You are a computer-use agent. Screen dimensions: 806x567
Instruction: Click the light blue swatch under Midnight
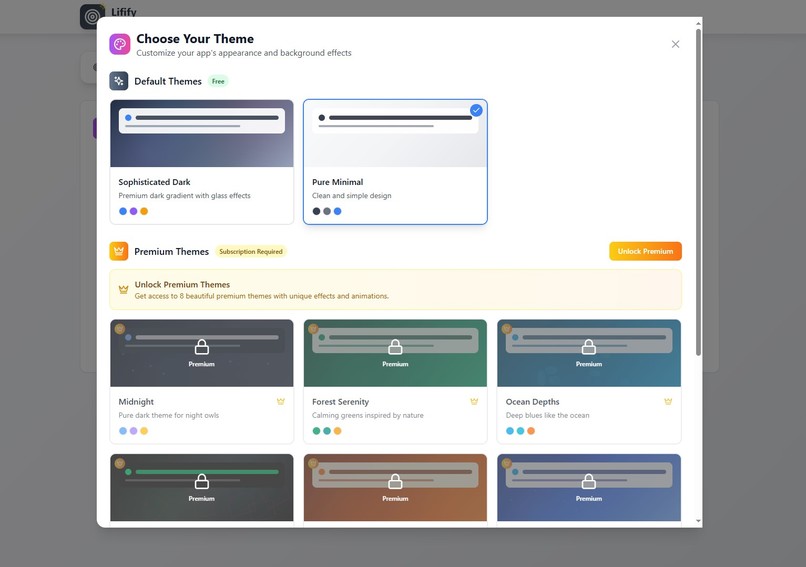pos(123,431)
